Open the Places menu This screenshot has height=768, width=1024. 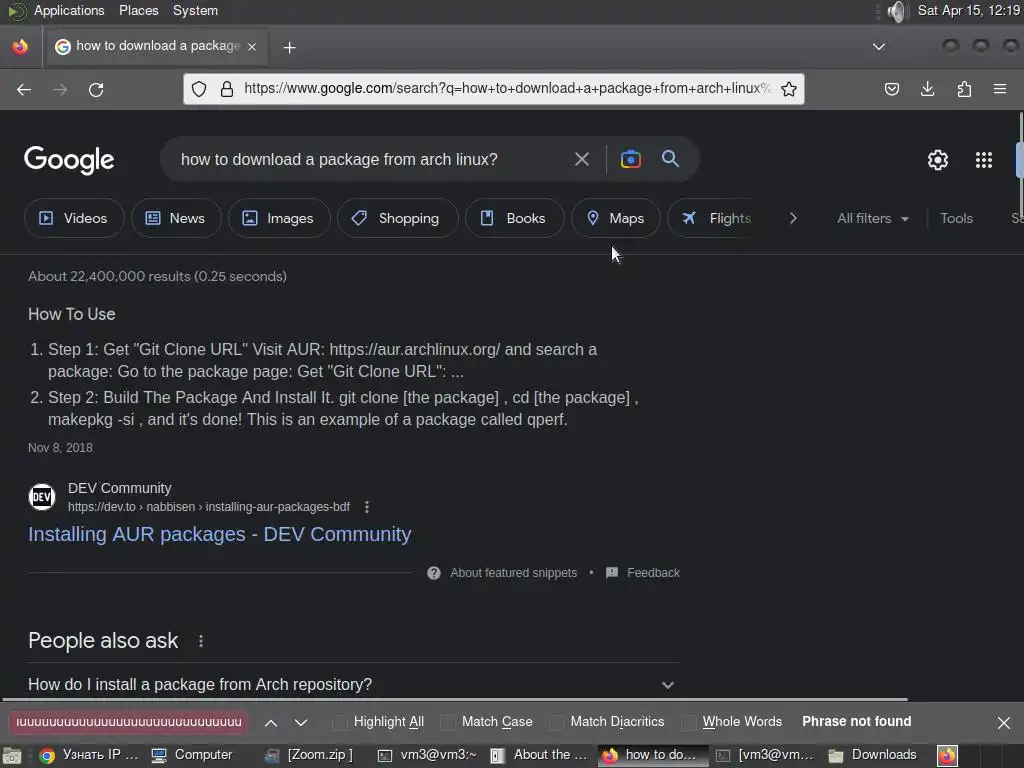138,10
